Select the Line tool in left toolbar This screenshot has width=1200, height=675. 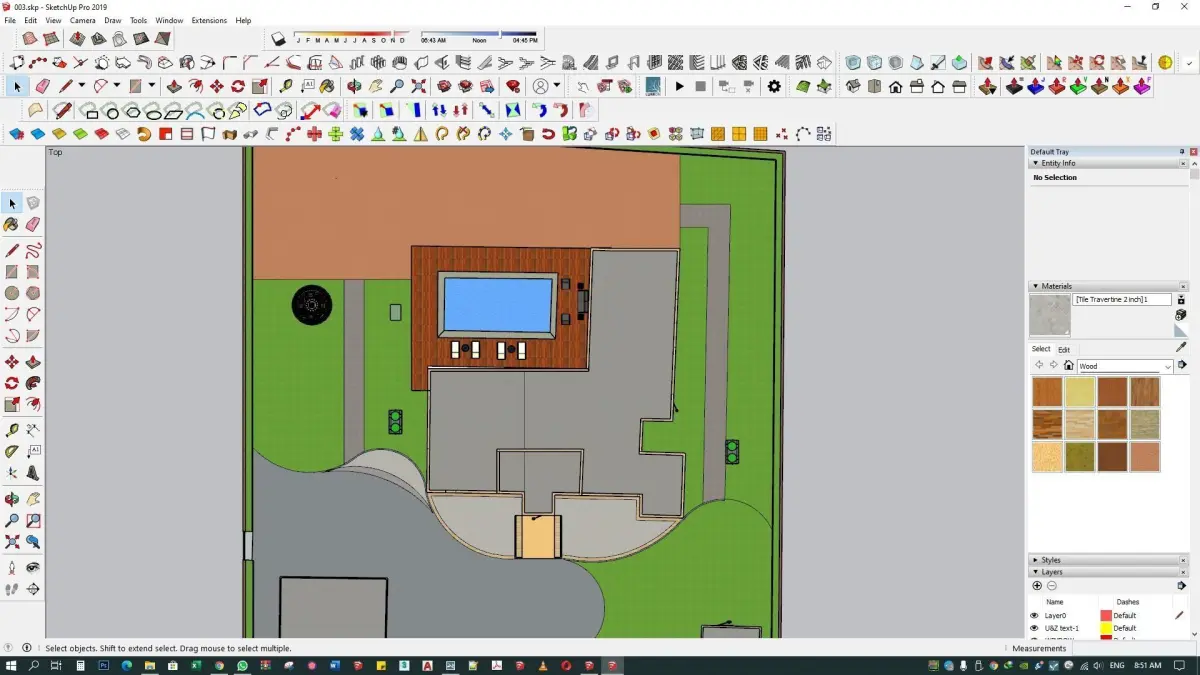click(12, 250)
